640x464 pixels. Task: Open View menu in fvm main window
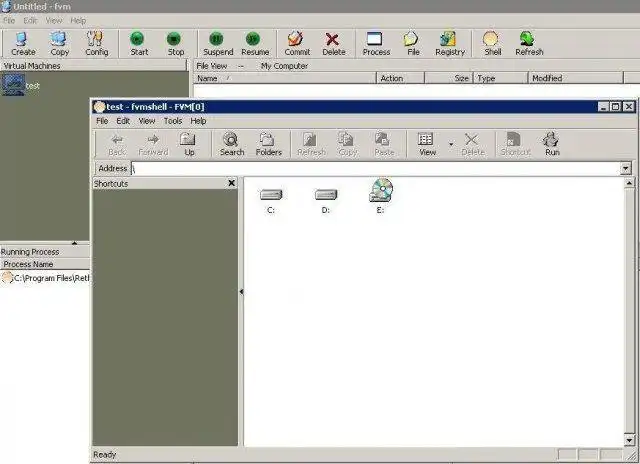tap(53, 20)
